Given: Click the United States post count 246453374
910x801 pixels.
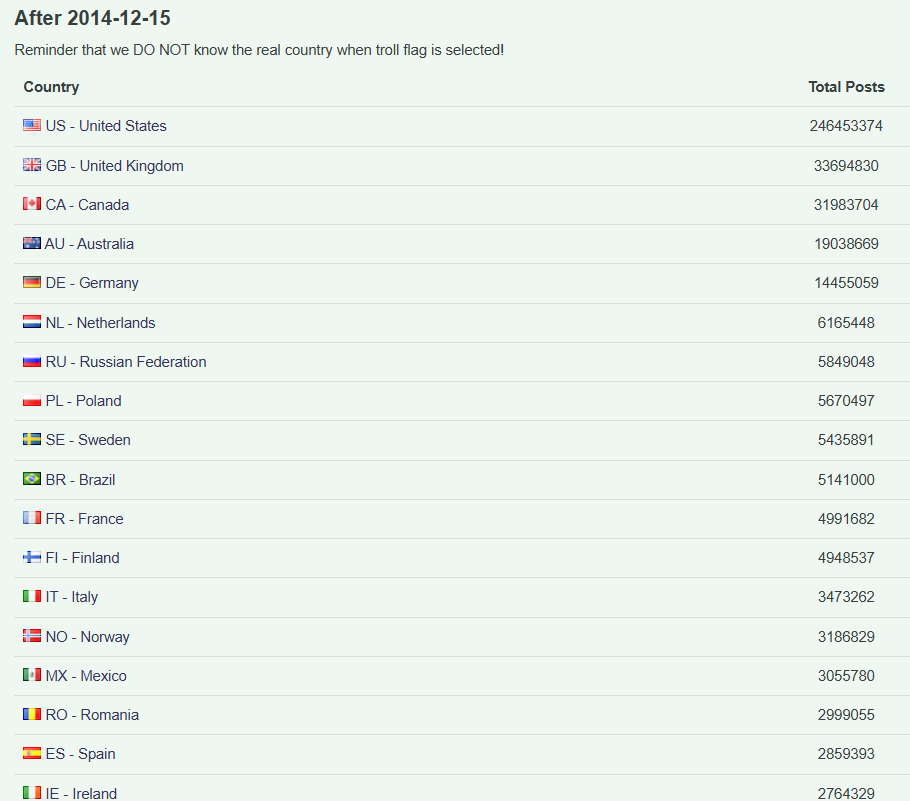Looking at the screenshot, I should coord(846,126).
